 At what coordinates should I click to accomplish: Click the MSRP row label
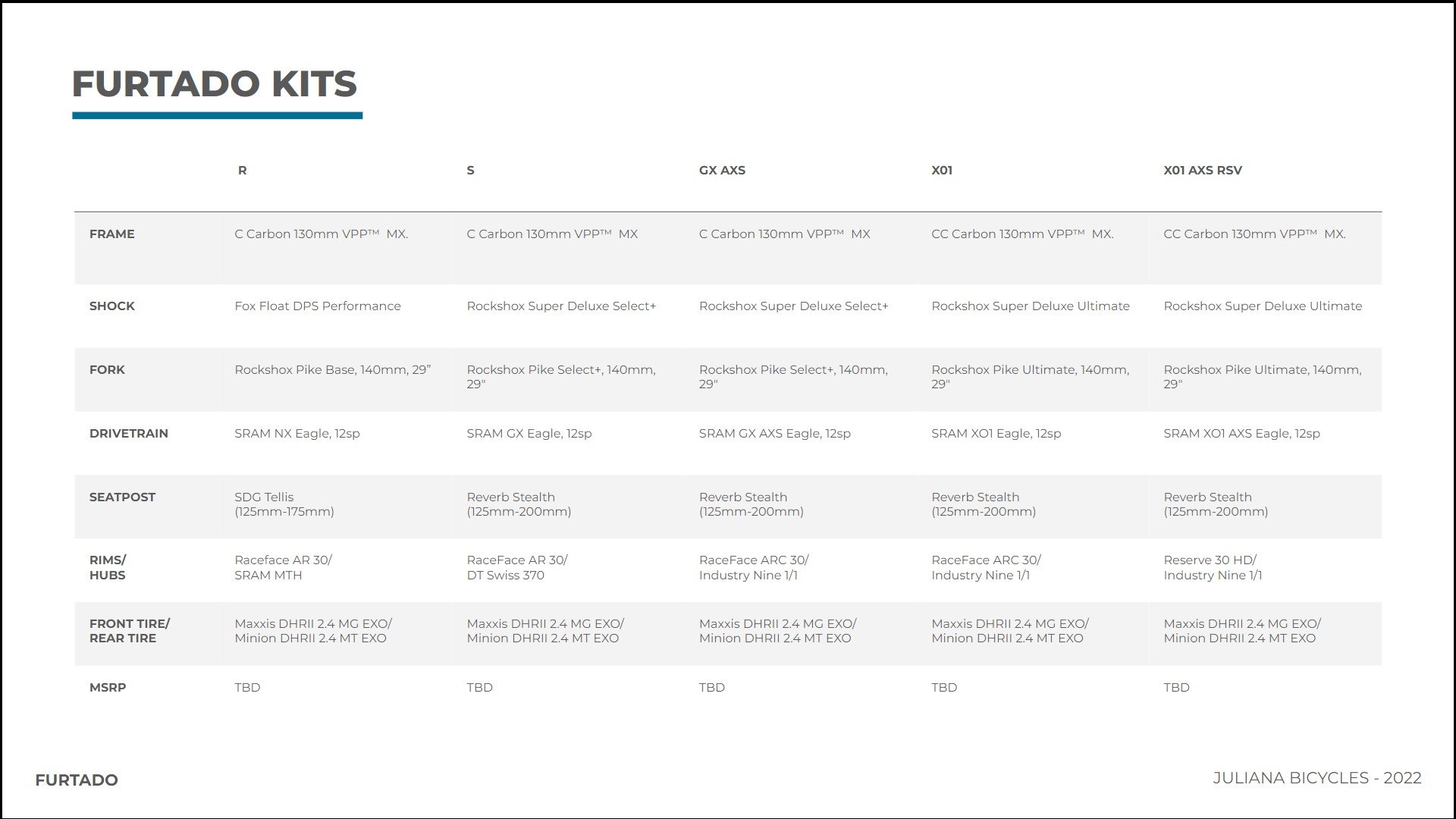pos(108,688)
